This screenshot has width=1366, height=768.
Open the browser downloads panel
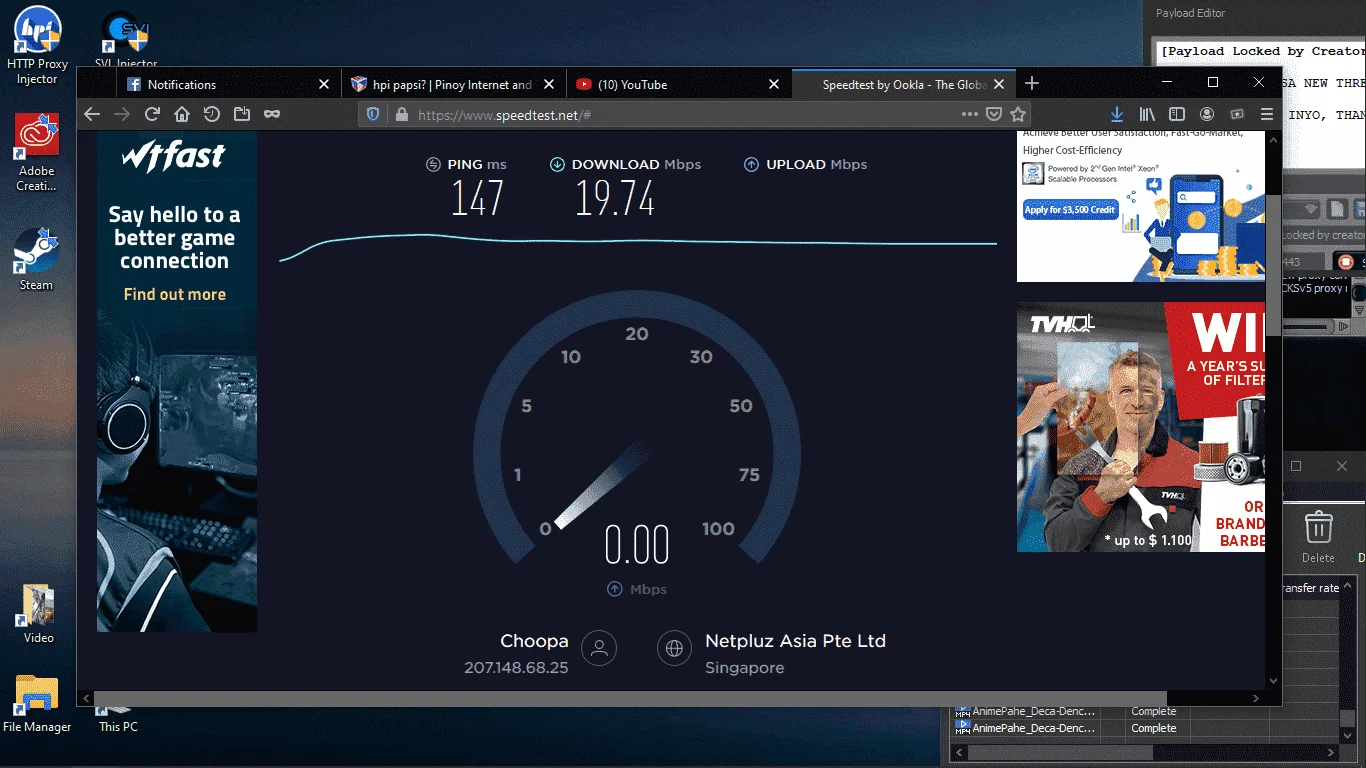(x=1117, y=115)
